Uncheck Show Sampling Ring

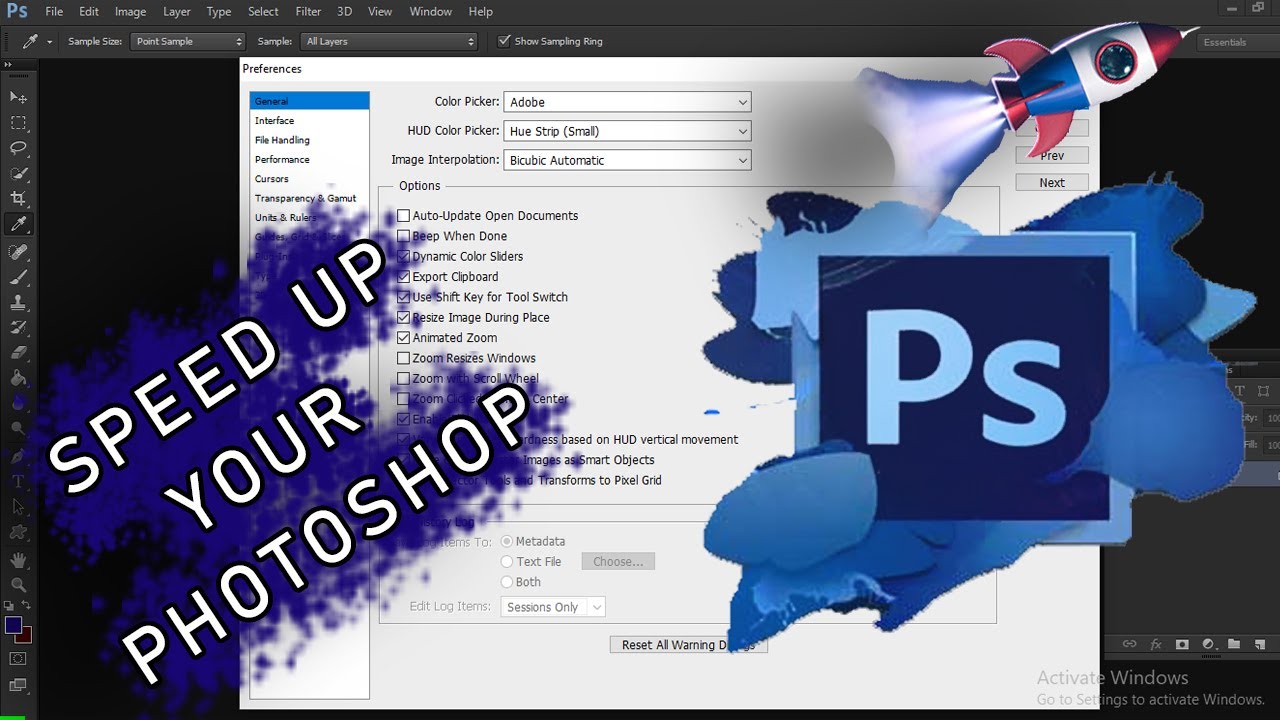pos(504,41)
